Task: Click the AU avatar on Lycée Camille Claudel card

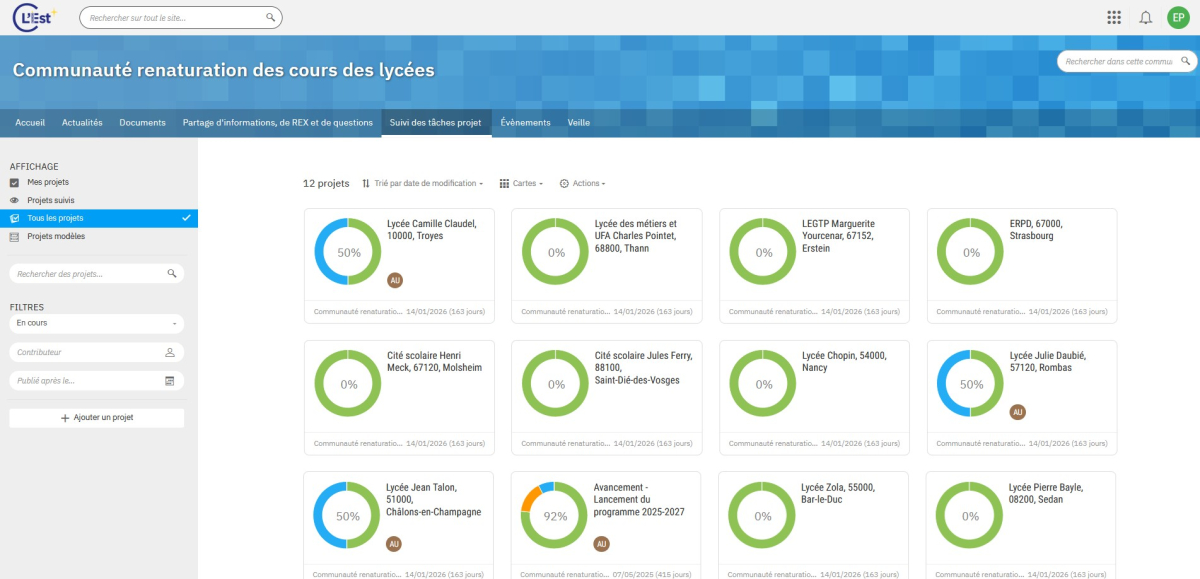Action: point(394,280)
